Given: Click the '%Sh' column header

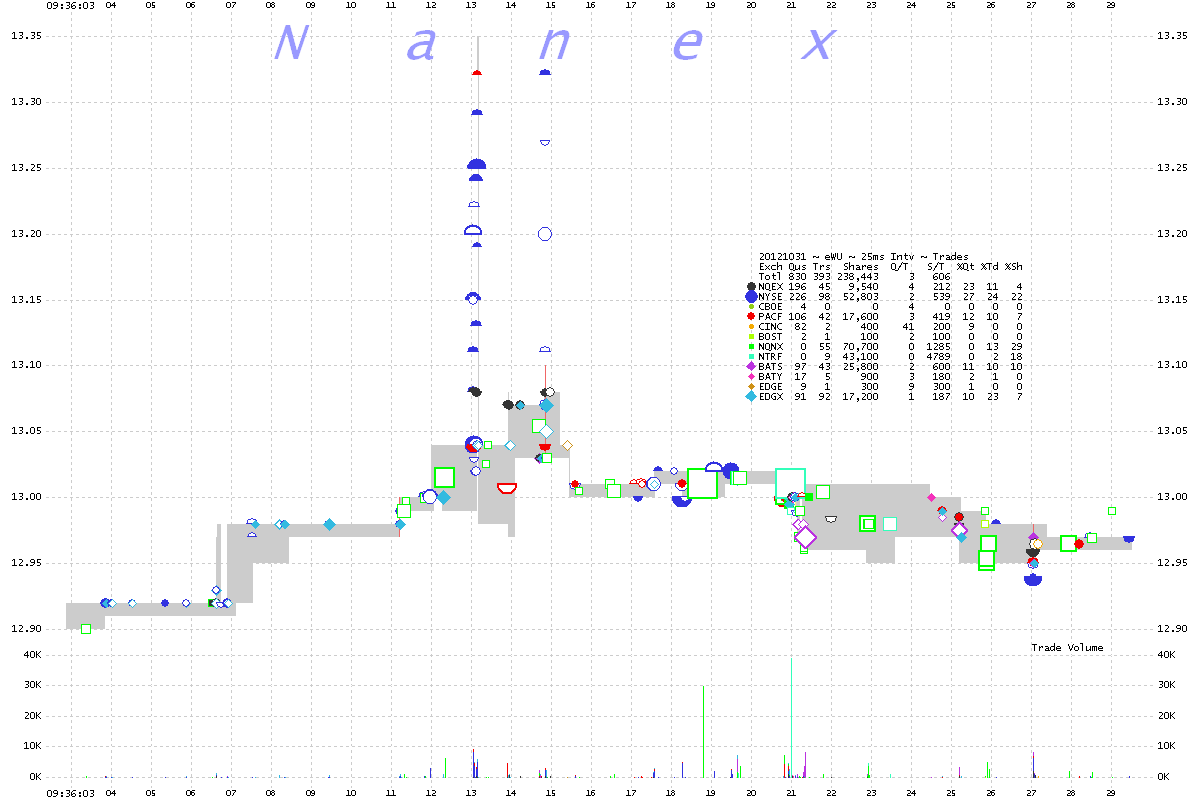Looking at the screenshot, I should pos(1013,267).
